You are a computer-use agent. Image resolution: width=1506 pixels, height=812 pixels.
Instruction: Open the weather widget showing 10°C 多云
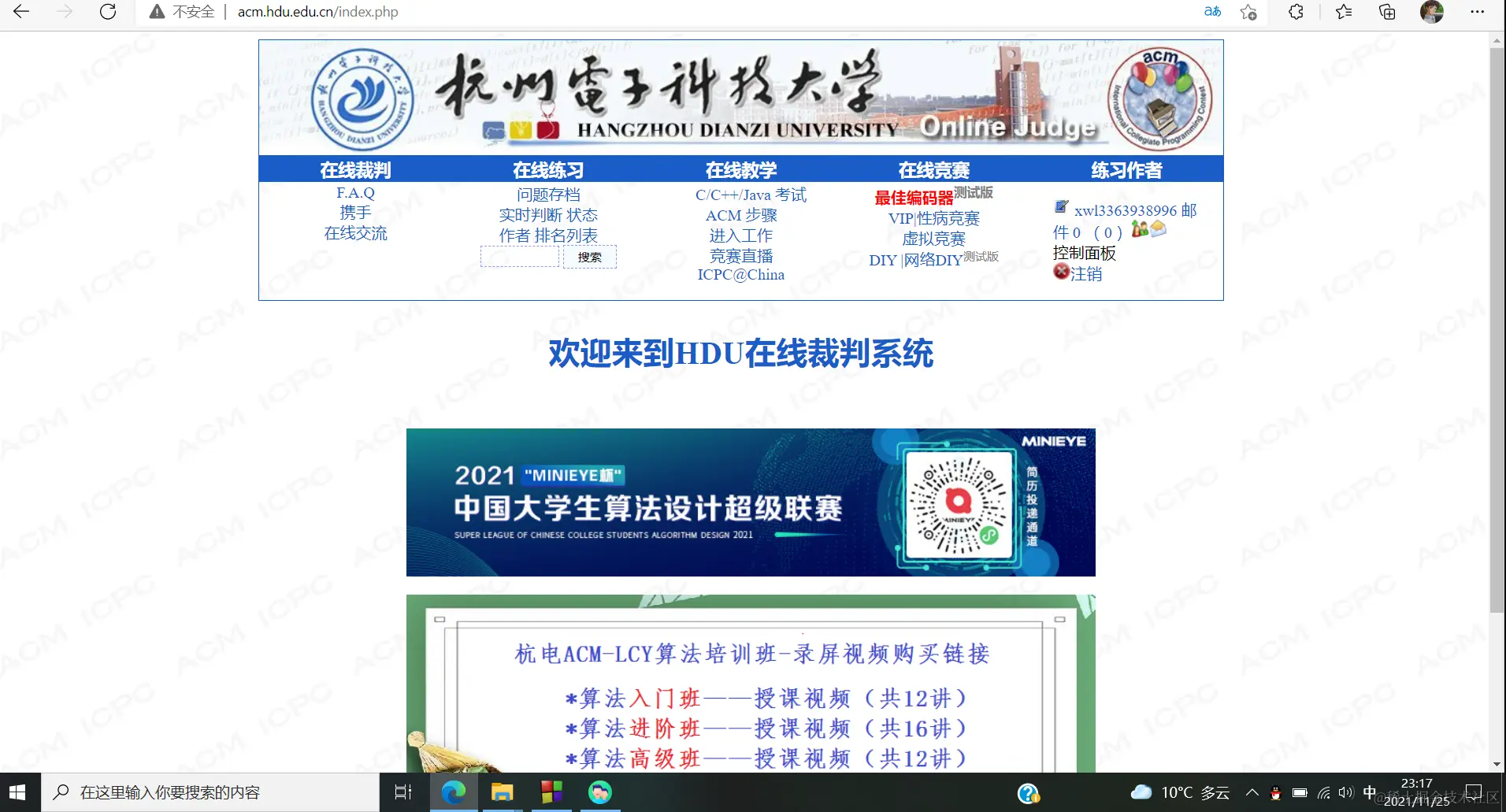(x=1180, y=792)
